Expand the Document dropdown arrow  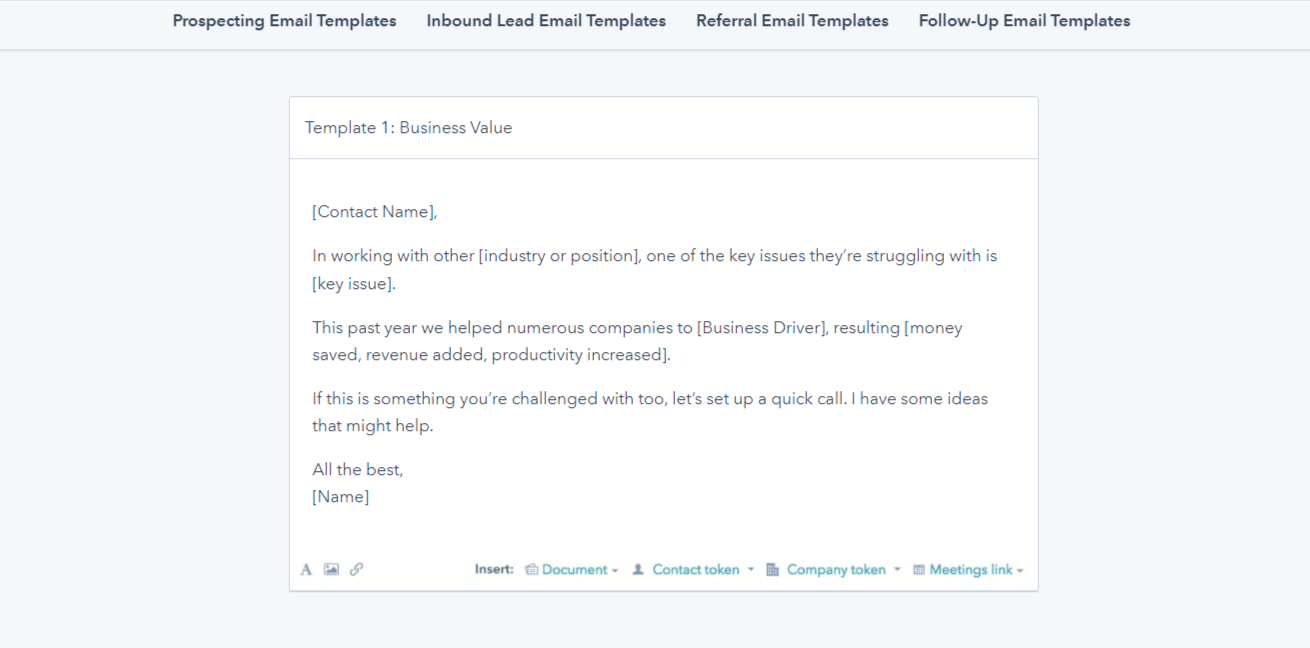tap(615, 571)
